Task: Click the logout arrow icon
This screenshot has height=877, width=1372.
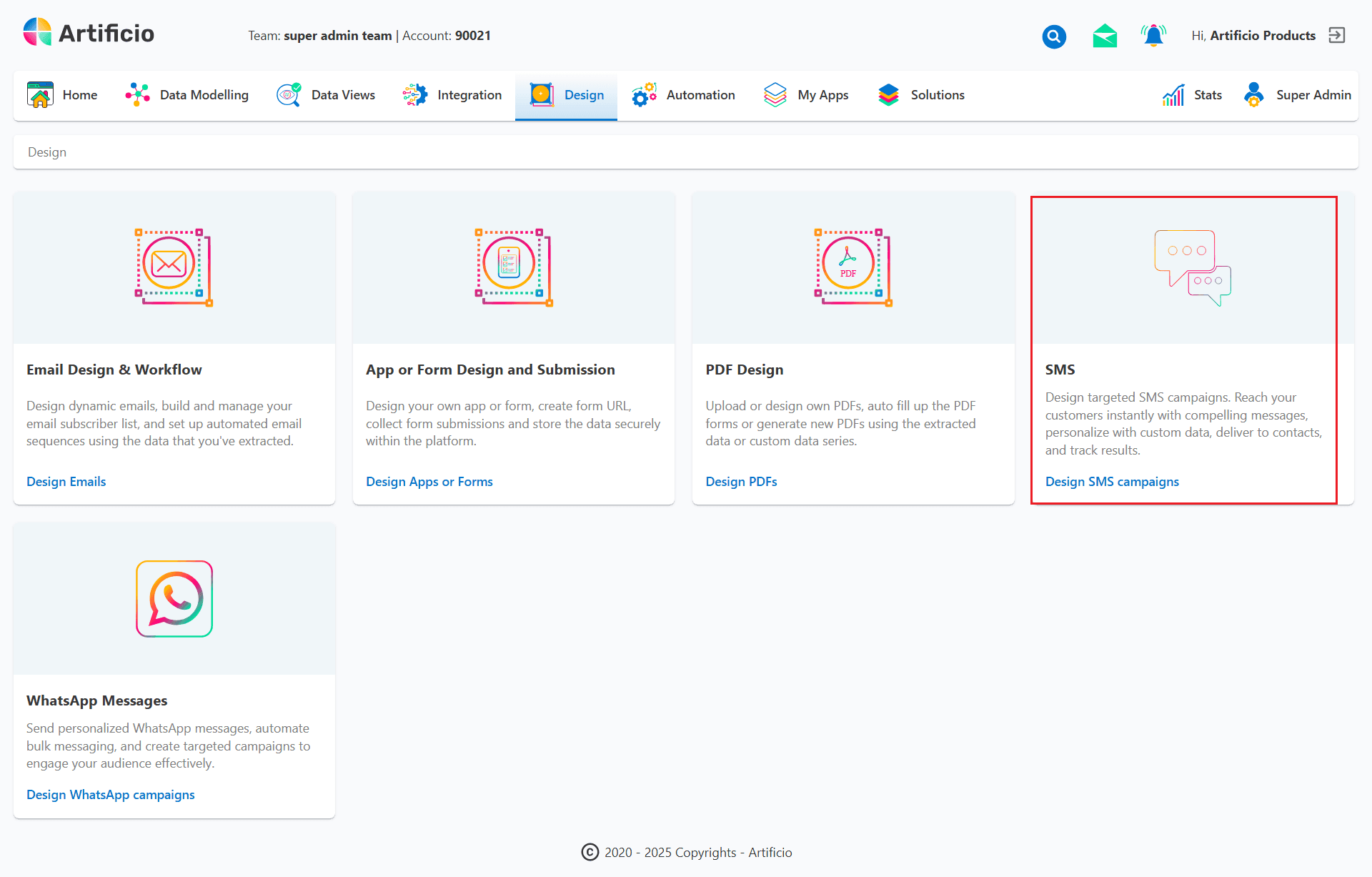Action: pos(1336,36)
